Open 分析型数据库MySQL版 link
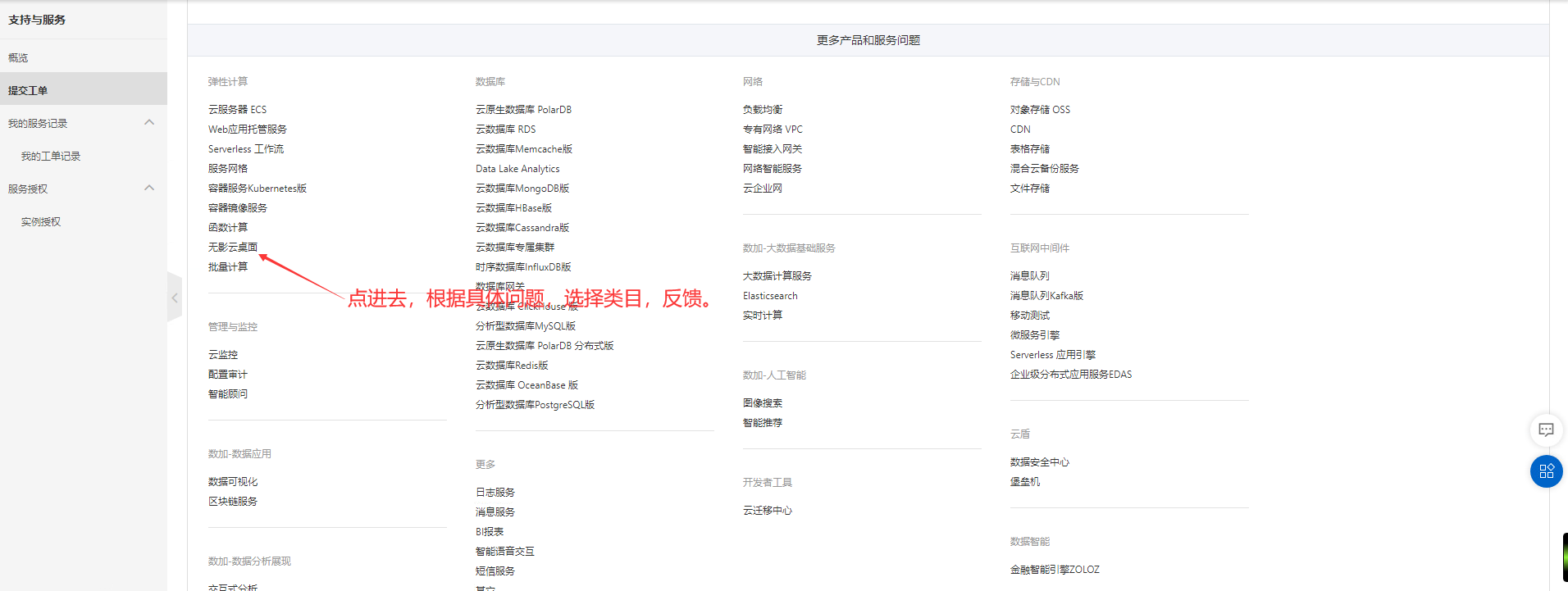This screenshot has height=591, width=1568. (x=526, y=325)
